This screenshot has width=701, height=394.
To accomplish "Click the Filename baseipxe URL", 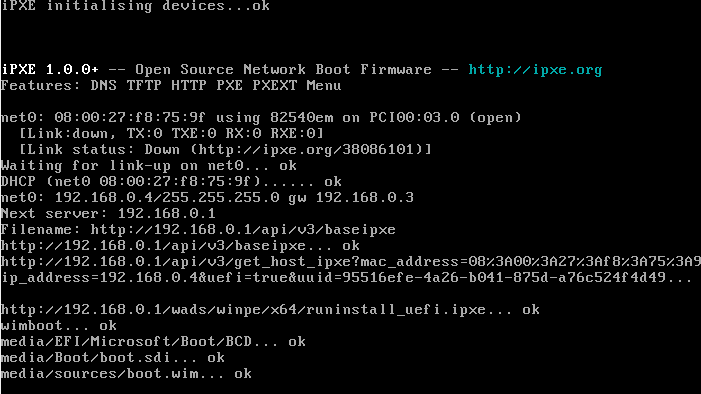I will click(243, 230).
